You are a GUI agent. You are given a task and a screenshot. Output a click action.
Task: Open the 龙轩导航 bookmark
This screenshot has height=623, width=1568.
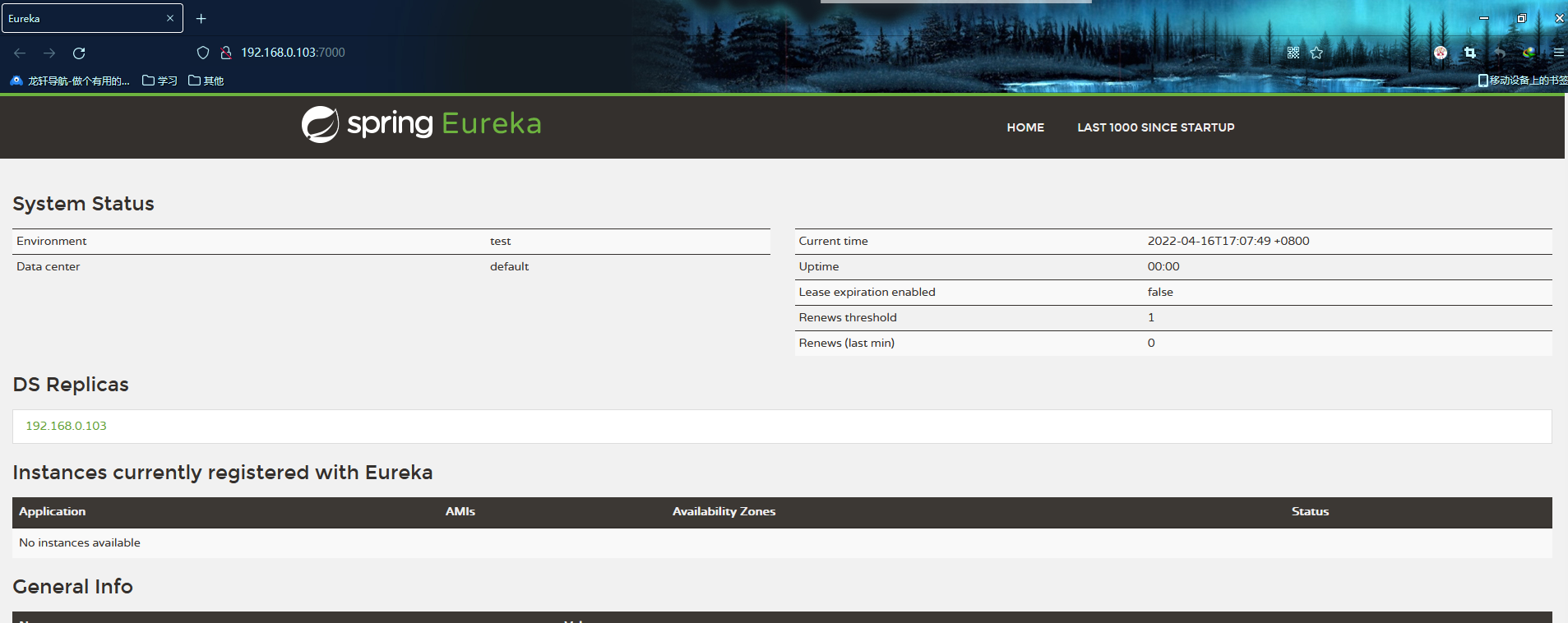click(x=71, y=81)
